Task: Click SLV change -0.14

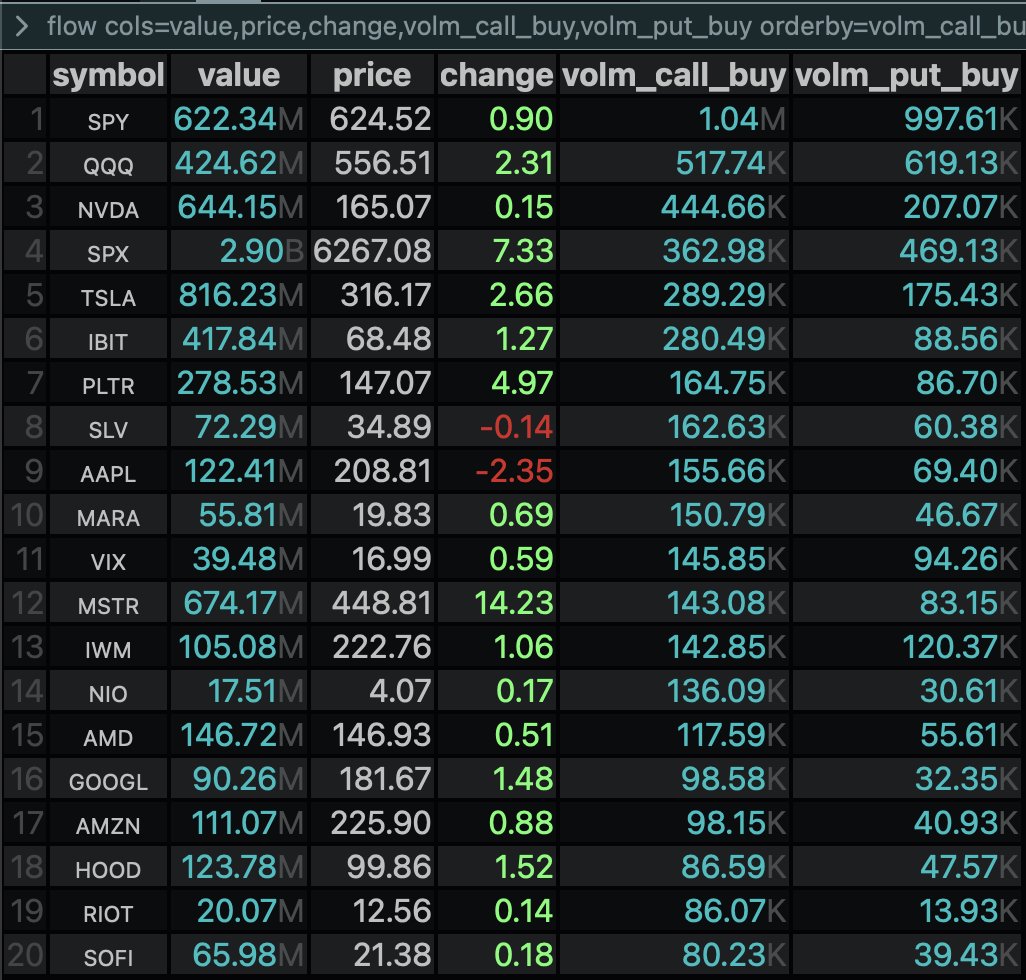Action: coord(516,427)
